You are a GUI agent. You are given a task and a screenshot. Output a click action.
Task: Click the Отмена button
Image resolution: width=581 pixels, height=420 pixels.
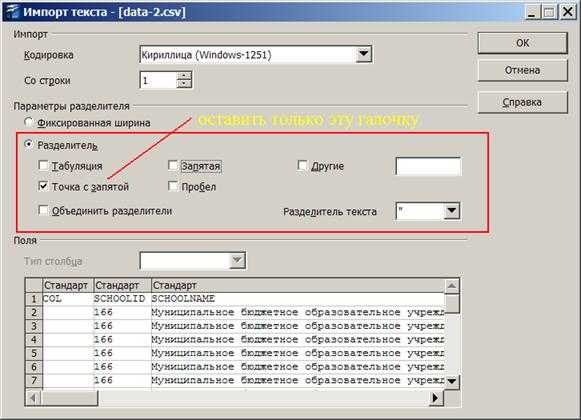522,70
